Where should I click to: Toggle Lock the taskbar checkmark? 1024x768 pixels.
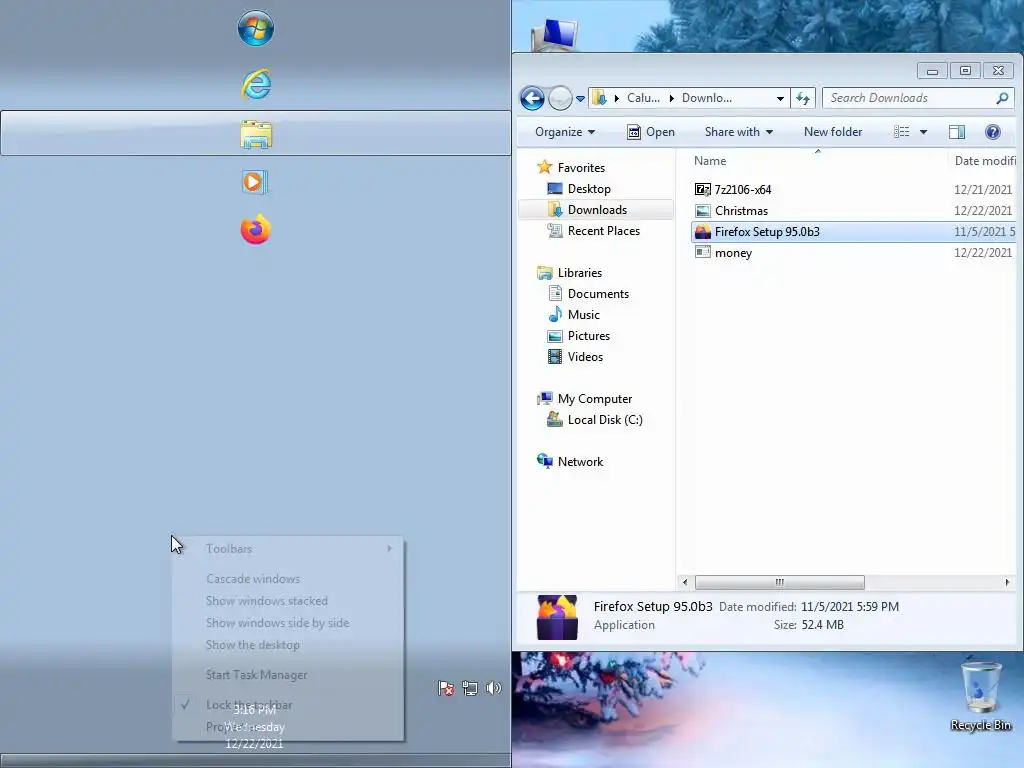point(185,705)
